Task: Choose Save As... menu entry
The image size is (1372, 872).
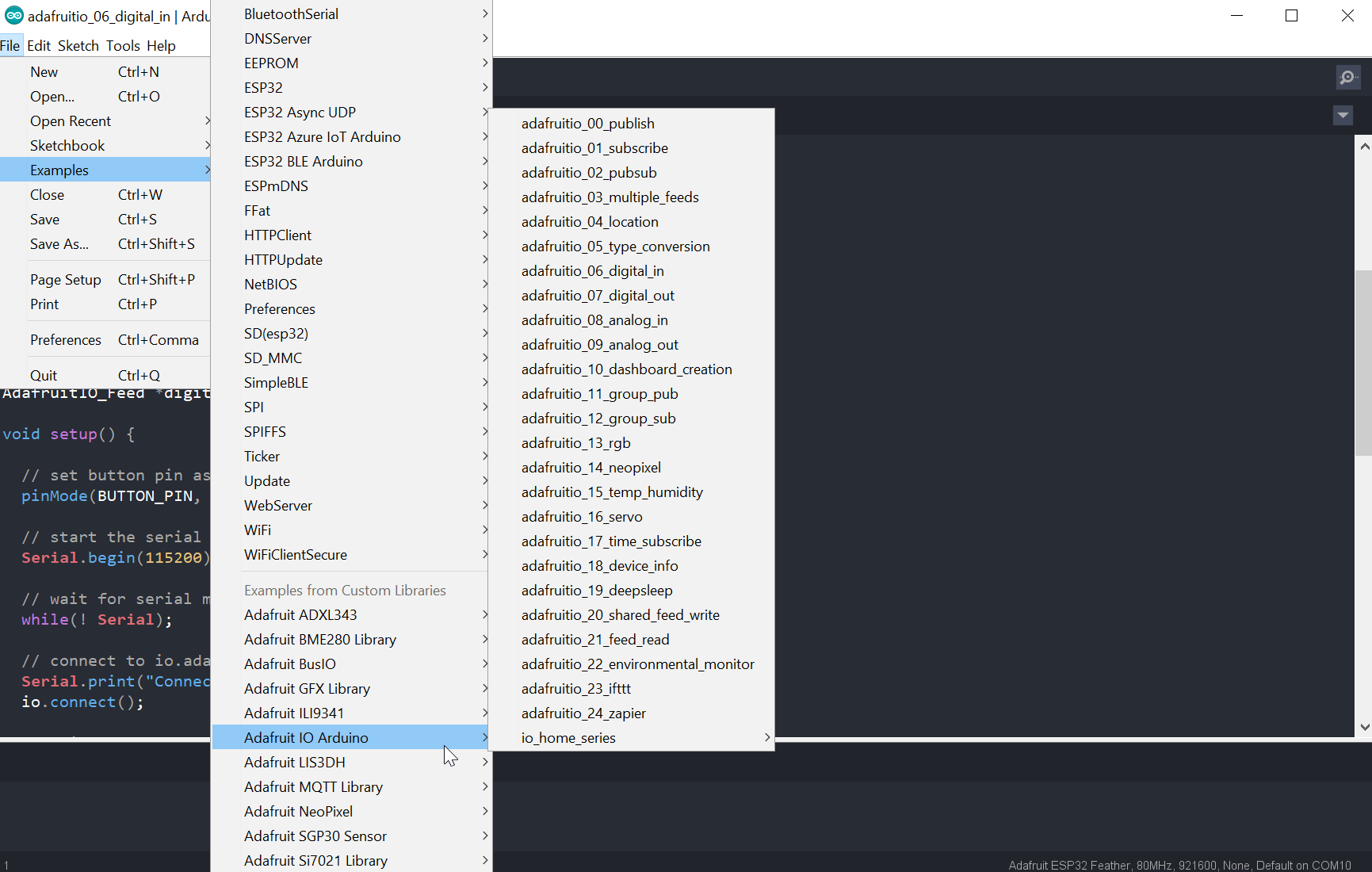Action: [105, 244]
